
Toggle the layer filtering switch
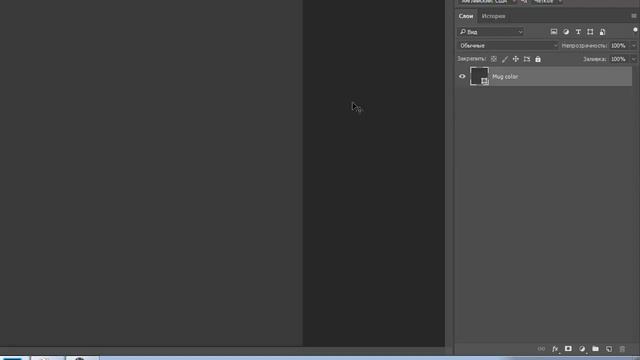635,30
